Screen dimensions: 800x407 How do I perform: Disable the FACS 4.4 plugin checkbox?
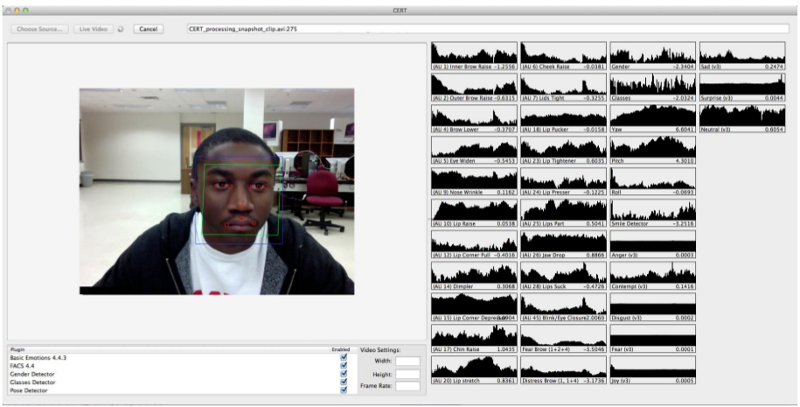[x=343, y=366]
